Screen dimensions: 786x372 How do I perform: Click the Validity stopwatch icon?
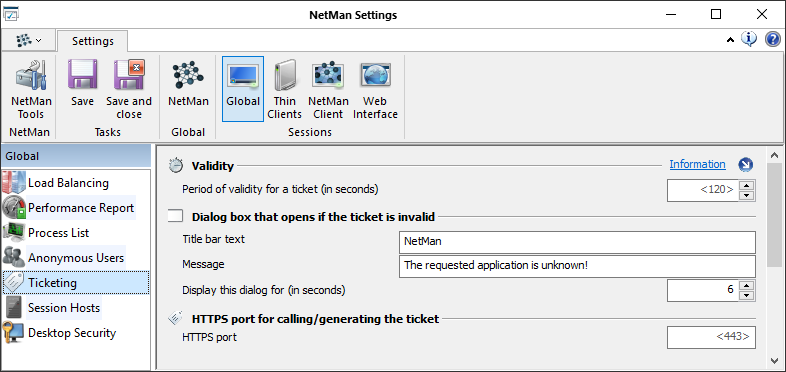(x=175, y=165)
